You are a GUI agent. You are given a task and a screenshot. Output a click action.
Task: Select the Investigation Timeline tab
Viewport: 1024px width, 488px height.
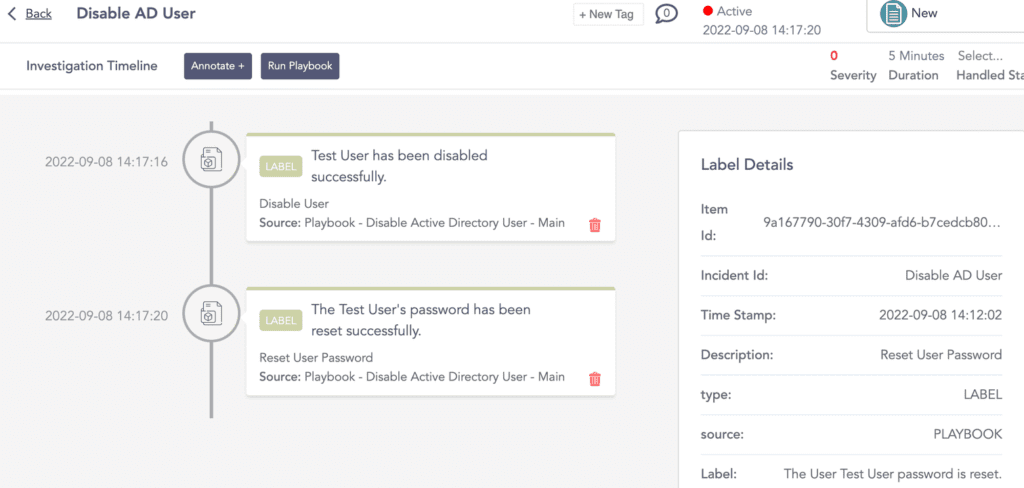(x=92, y=66)
